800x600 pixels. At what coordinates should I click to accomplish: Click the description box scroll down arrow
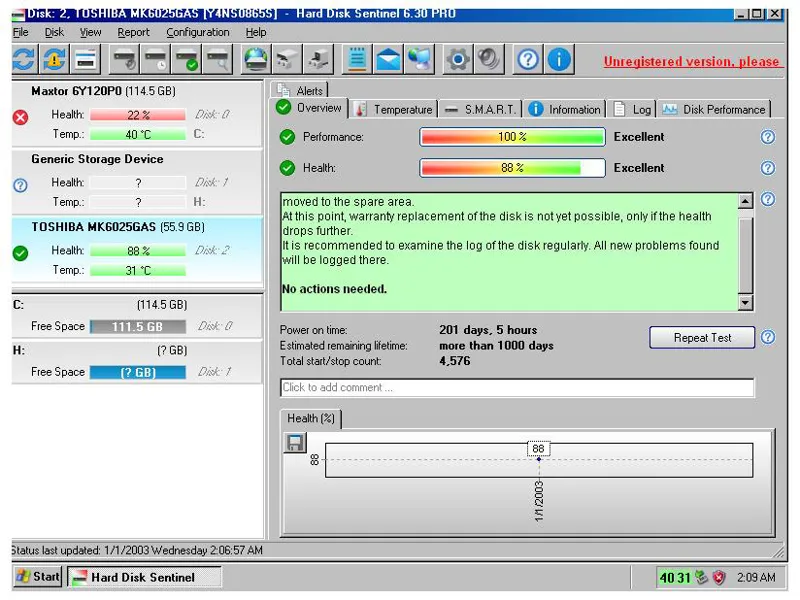(745, 303)
